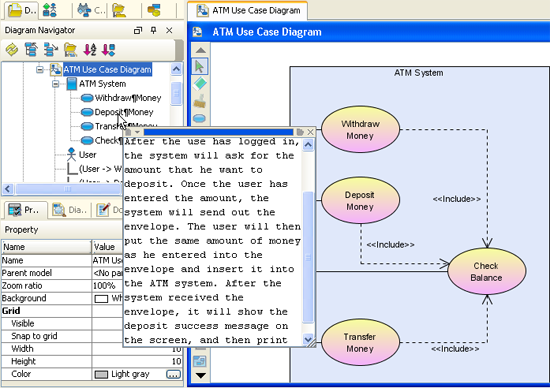Select the ATM System tree item

pos(102,84)
